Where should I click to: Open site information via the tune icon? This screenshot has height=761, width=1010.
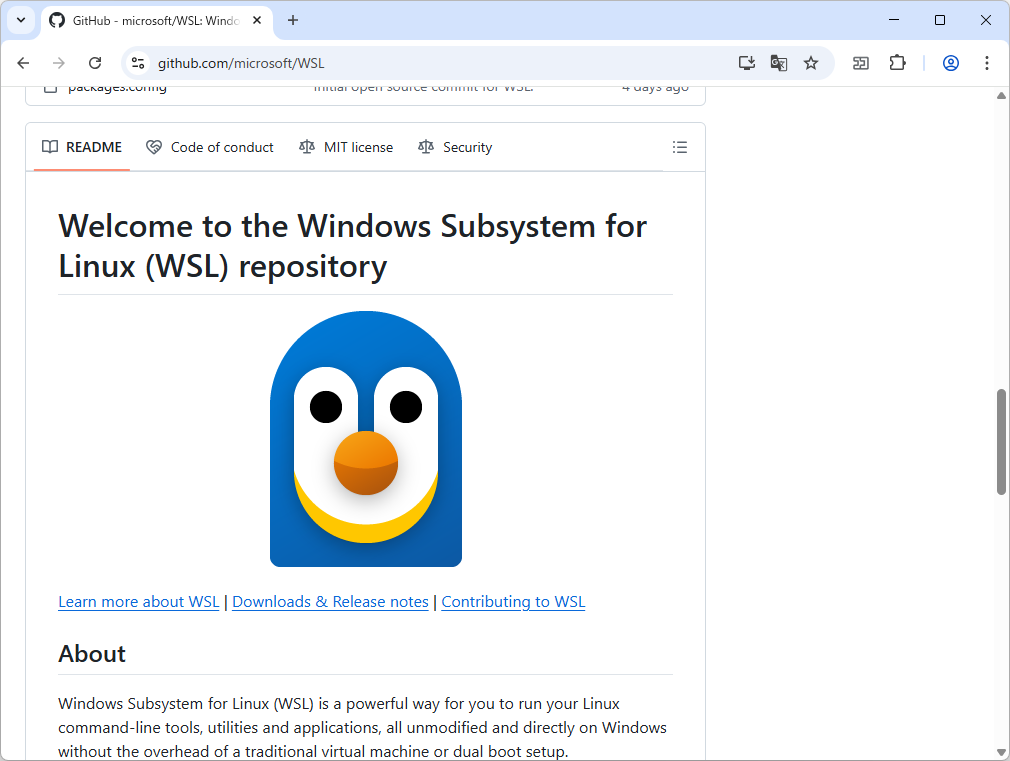(135, 62)
